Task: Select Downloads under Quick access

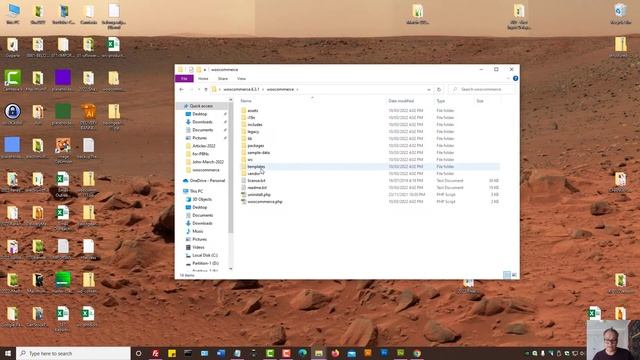Action: coord(202,122)
